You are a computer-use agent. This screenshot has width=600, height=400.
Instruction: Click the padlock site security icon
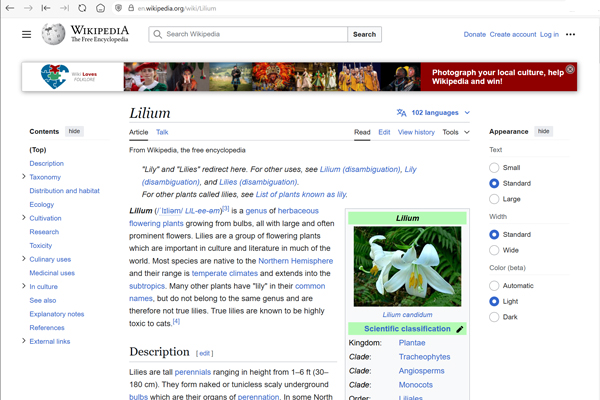pyautogui.click(x=131, y=8)
